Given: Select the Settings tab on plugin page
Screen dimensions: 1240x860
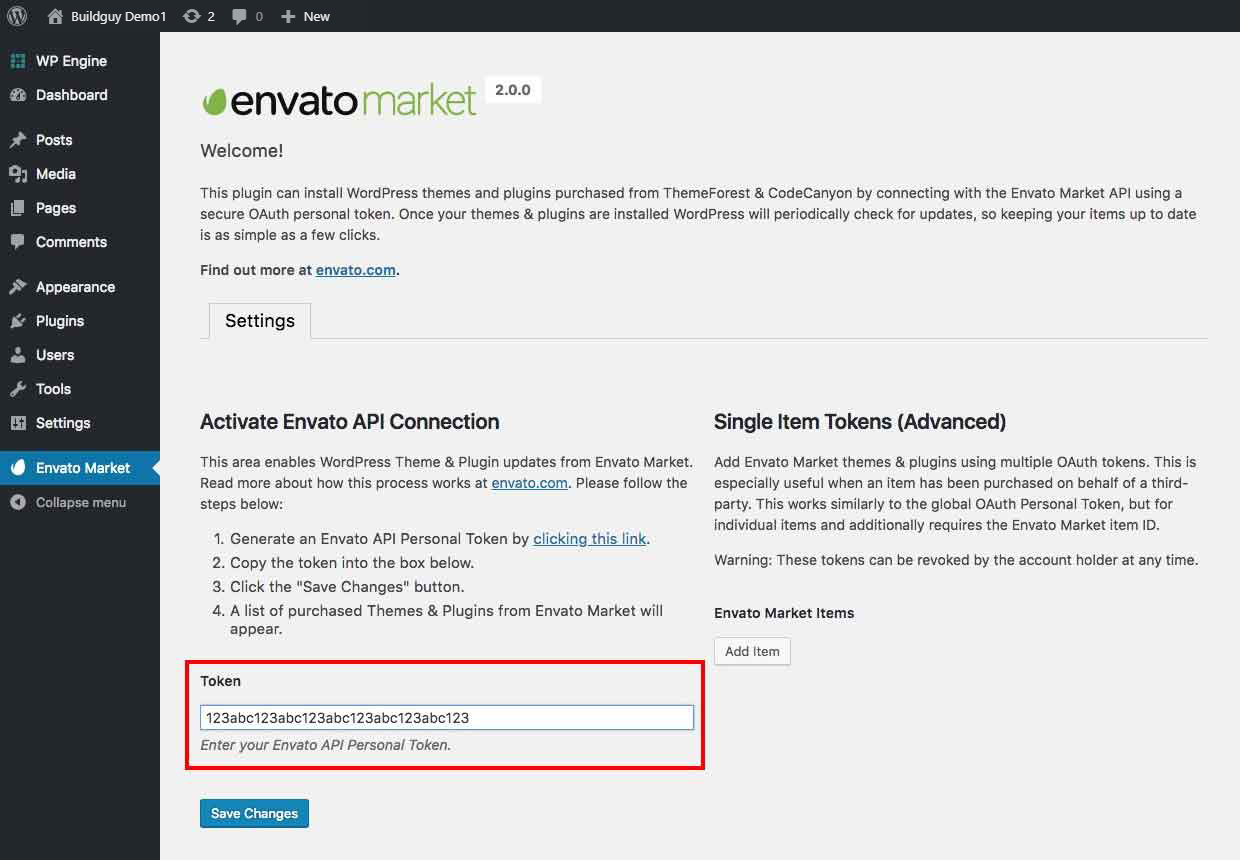Looking at the screenshot, I should tap(260, 321).
